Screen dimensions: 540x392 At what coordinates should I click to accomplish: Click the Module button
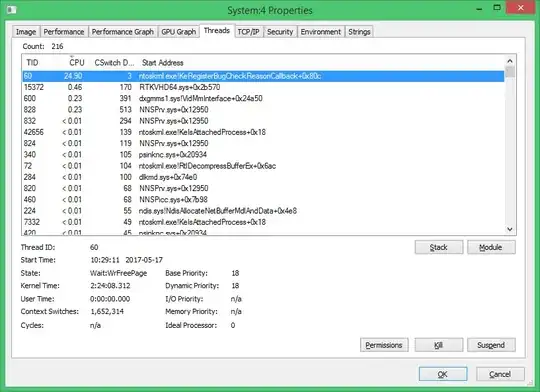tap(491, 247)
